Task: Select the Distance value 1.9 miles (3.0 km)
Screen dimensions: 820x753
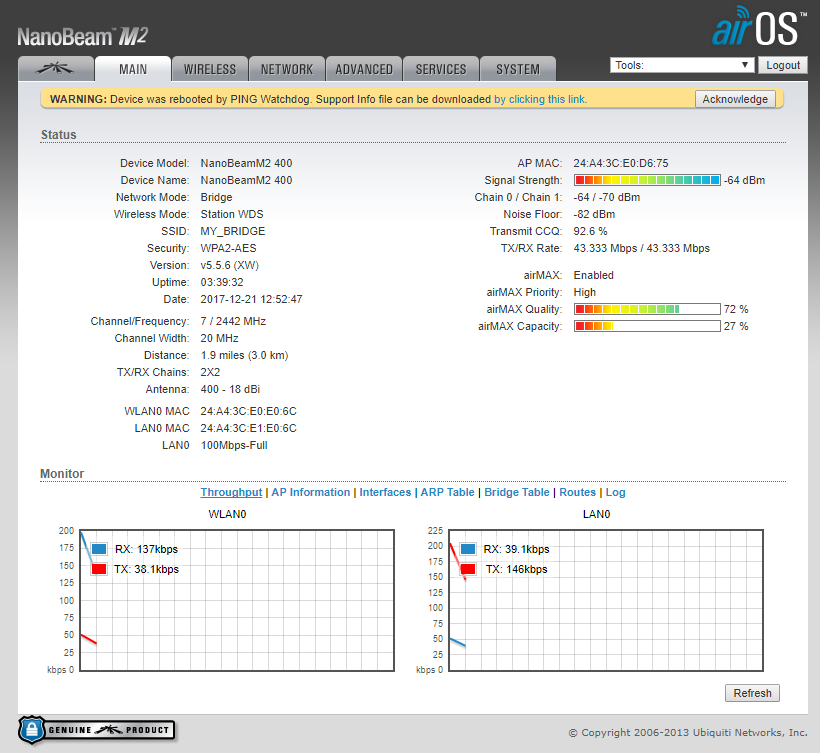Action: coord(244,355)
